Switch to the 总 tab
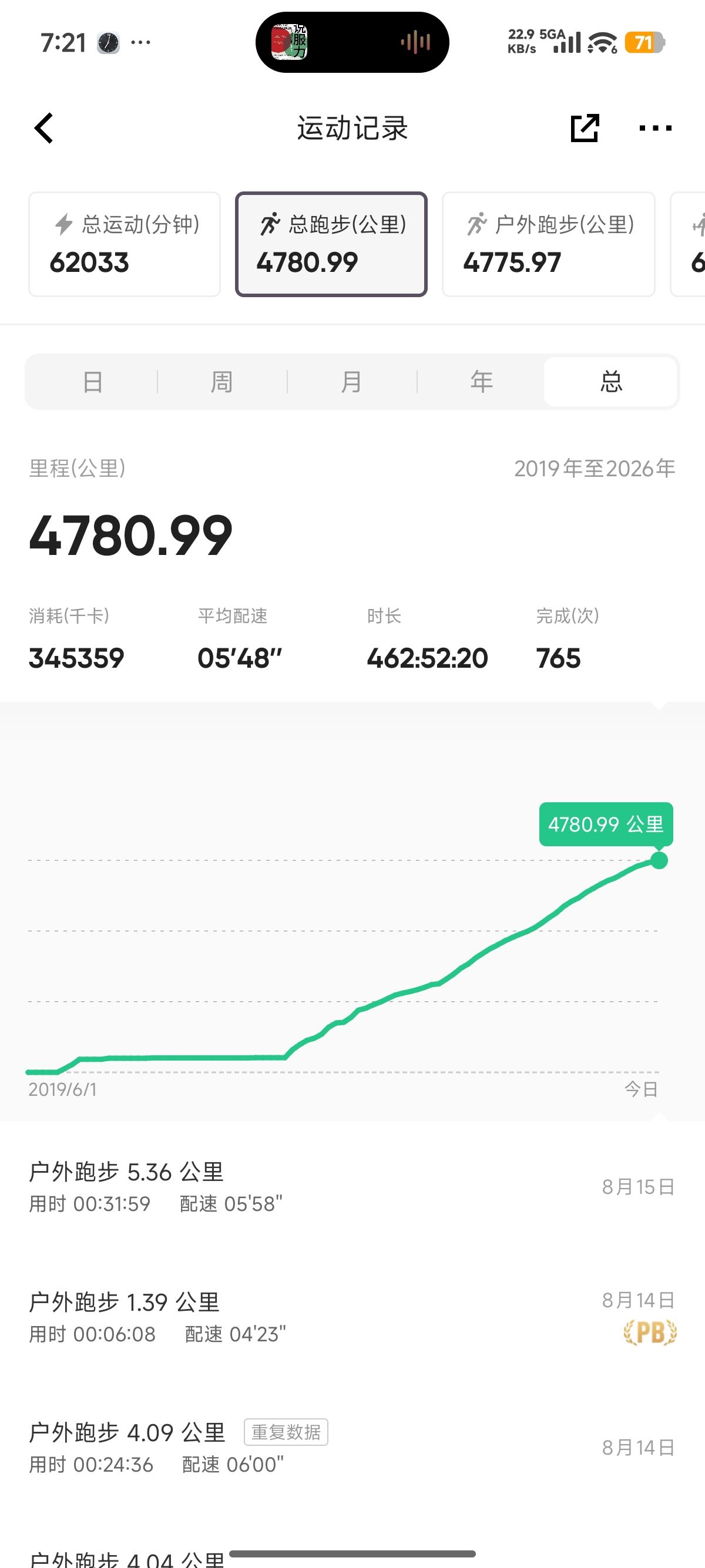Viewport: 705px width, 1568px height. 610,382
